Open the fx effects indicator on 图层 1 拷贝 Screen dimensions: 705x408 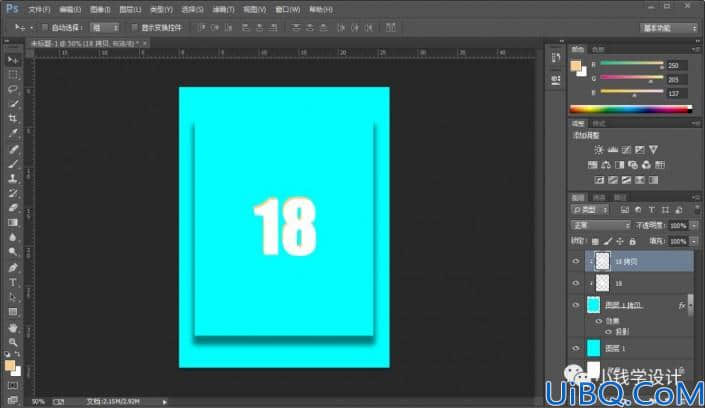tap(682, 305)
